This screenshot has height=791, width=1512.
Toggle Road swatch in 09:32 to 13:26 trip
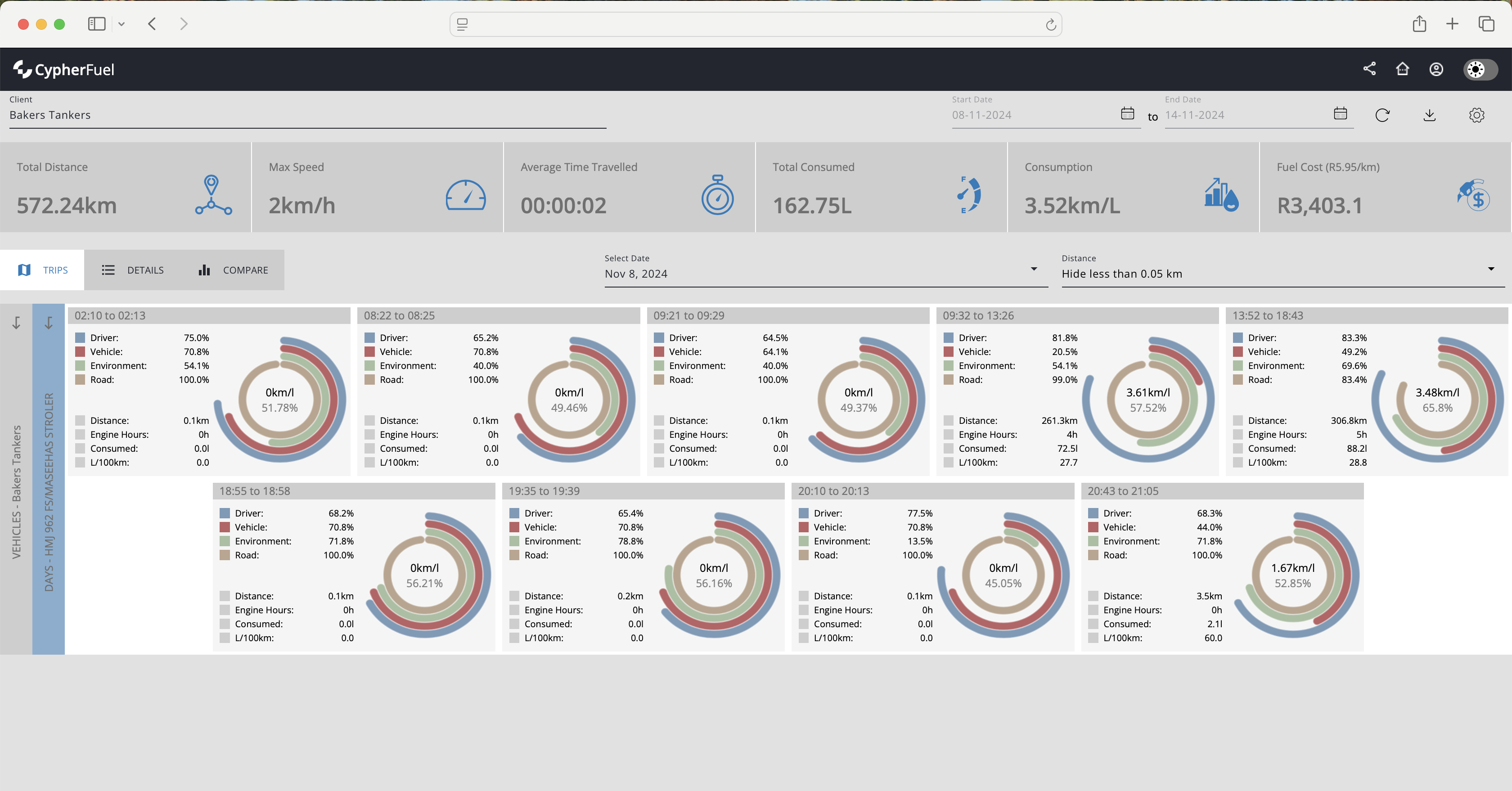coord(948,380)
